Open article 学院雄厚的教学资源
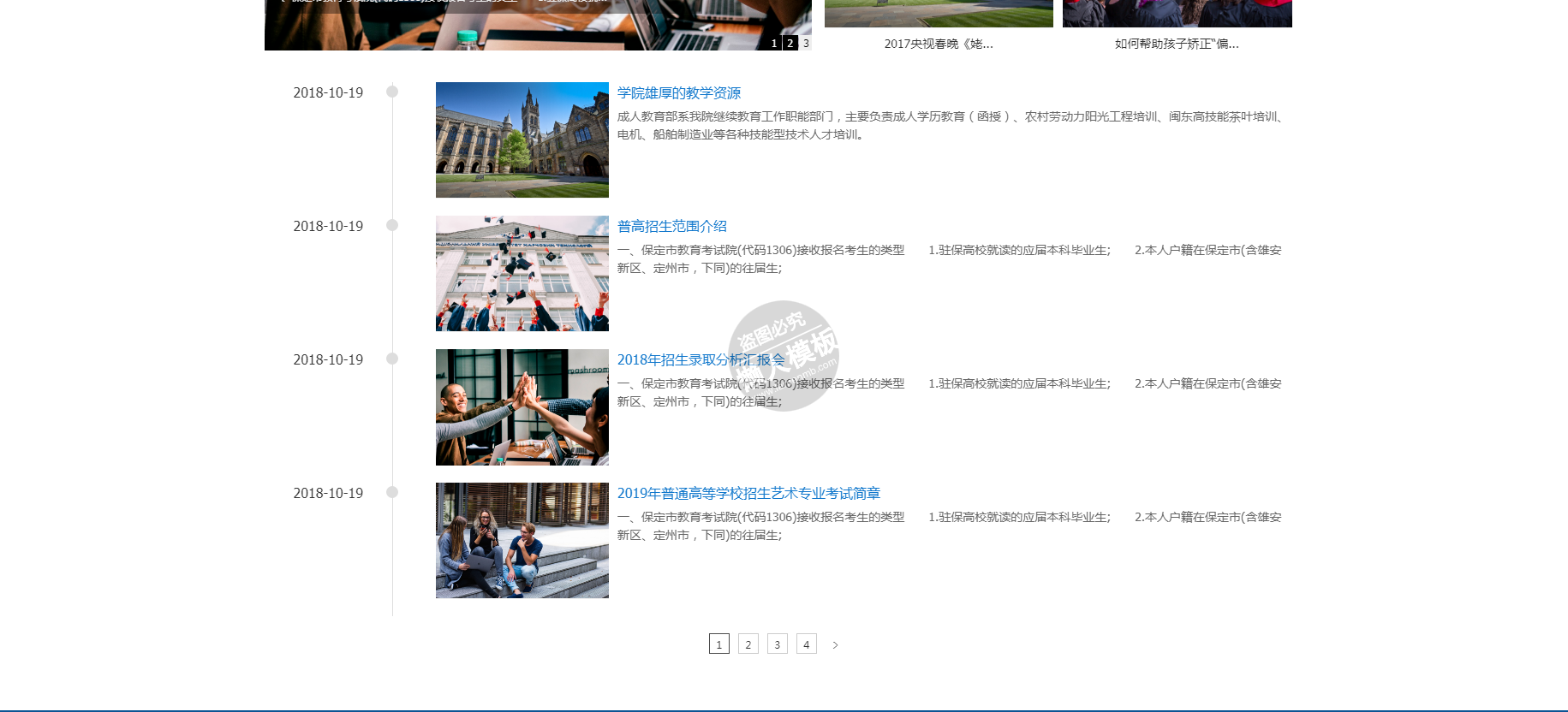1568x712 pixels. tap(678, 93)
